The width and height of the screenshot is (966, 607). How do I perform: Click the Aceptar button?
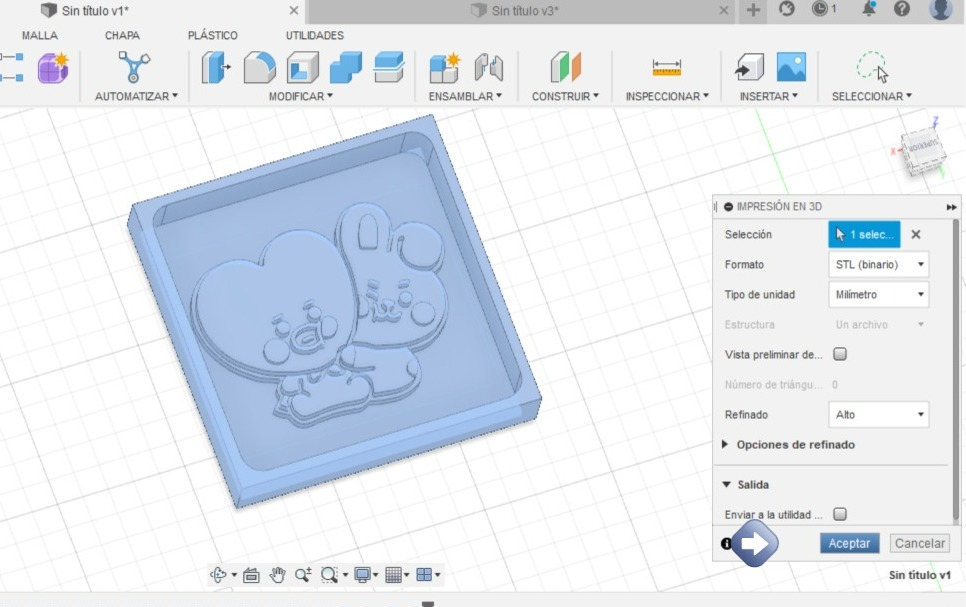[849, 543]
